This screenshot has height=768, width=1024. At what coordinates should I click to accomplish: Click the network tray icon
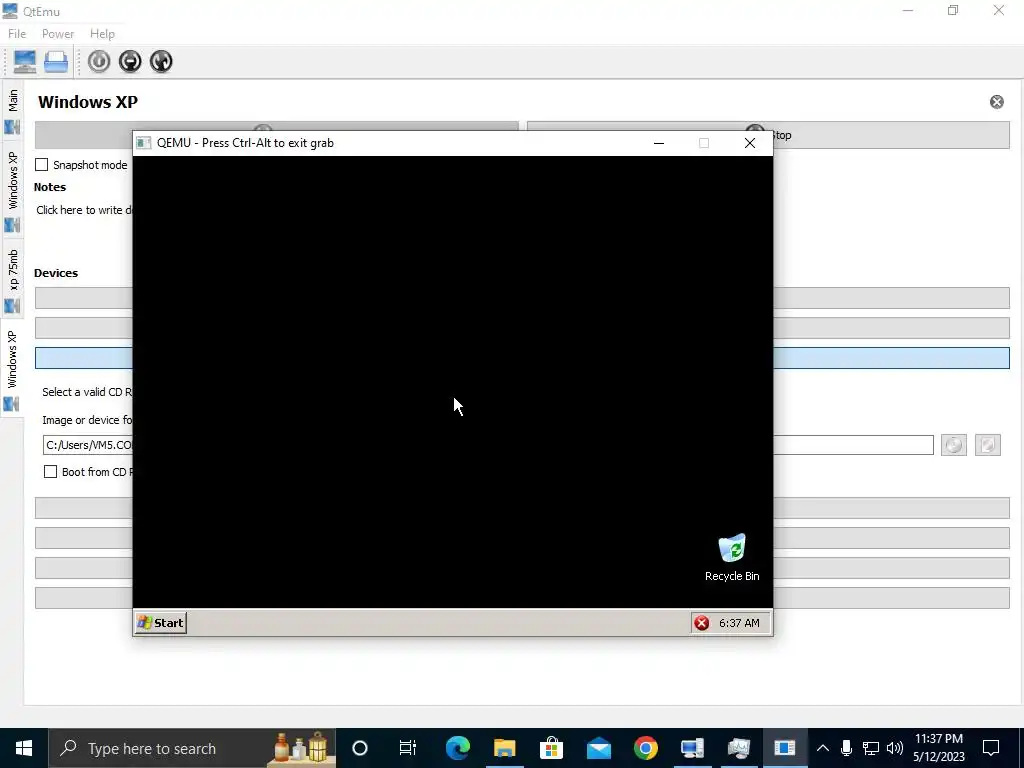point(871,748)
